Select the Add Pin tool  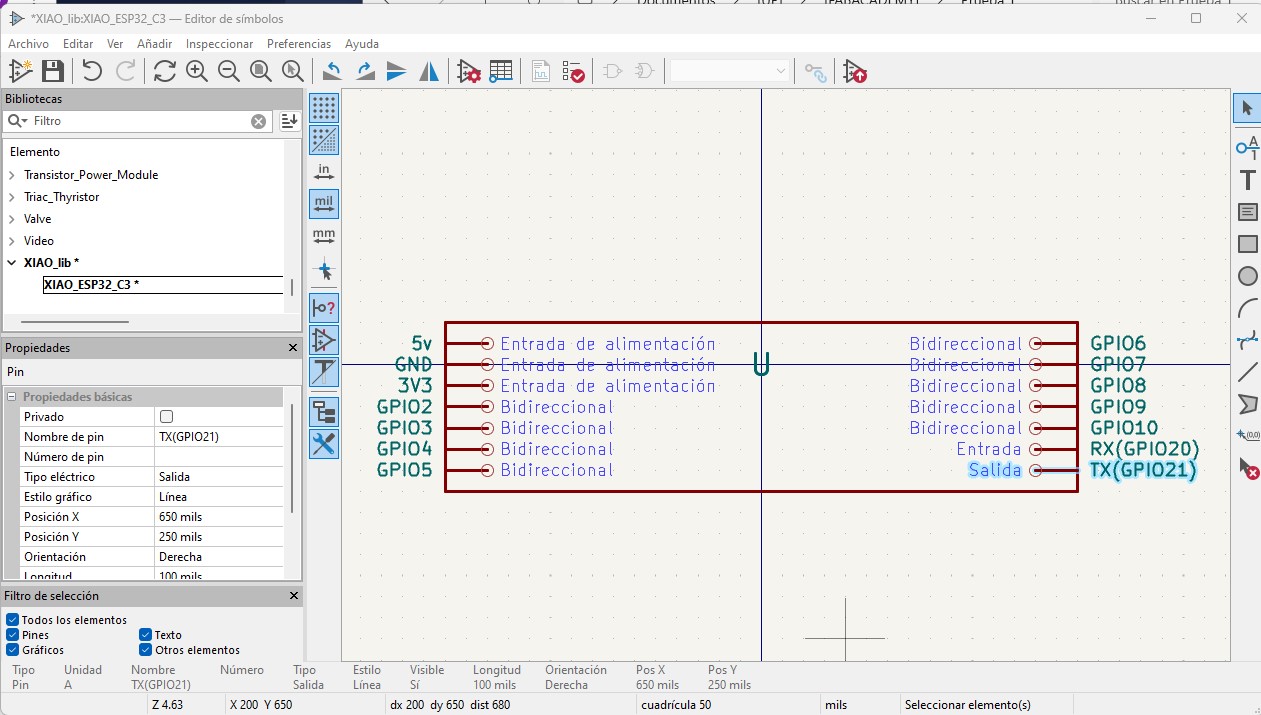coord(1247,148)
